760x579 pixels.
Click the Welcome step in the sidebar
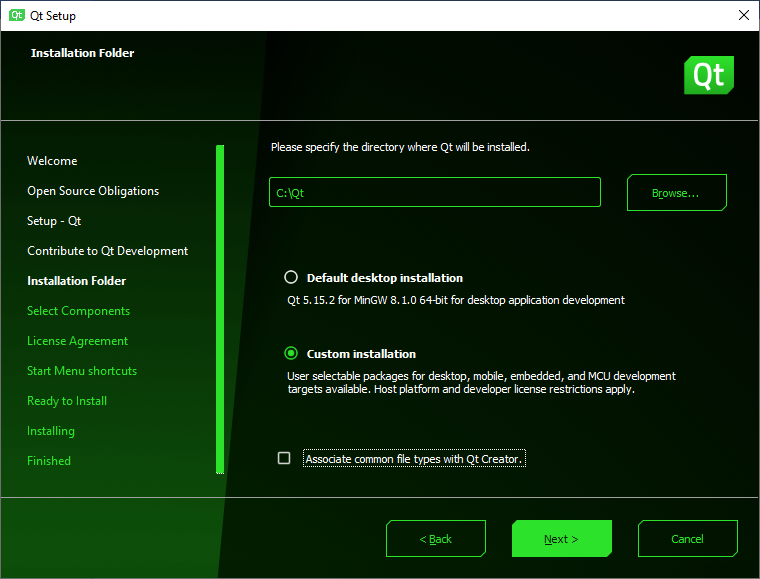tap(52, 161)
